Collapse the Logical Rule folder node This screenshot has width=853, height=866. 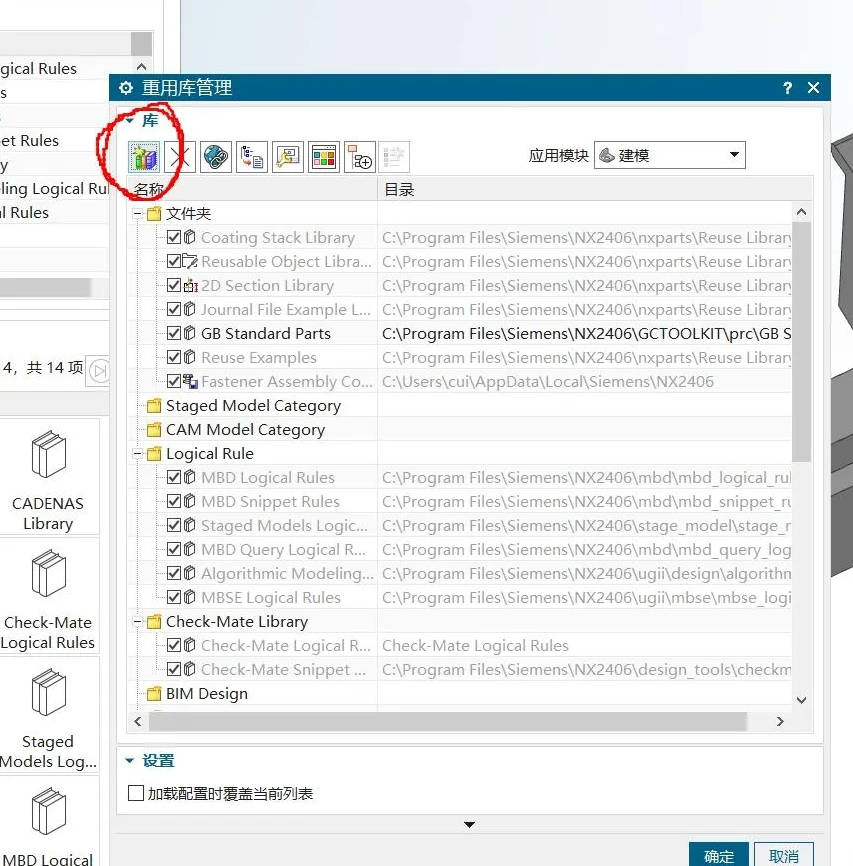[138, 454]
